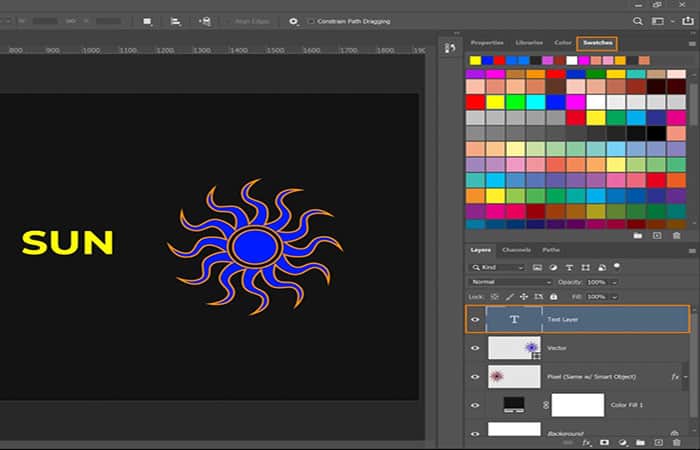Screen dimensions: 700x450
Task: Hide the Text Layer using eye icon
Action: (475, 319)
